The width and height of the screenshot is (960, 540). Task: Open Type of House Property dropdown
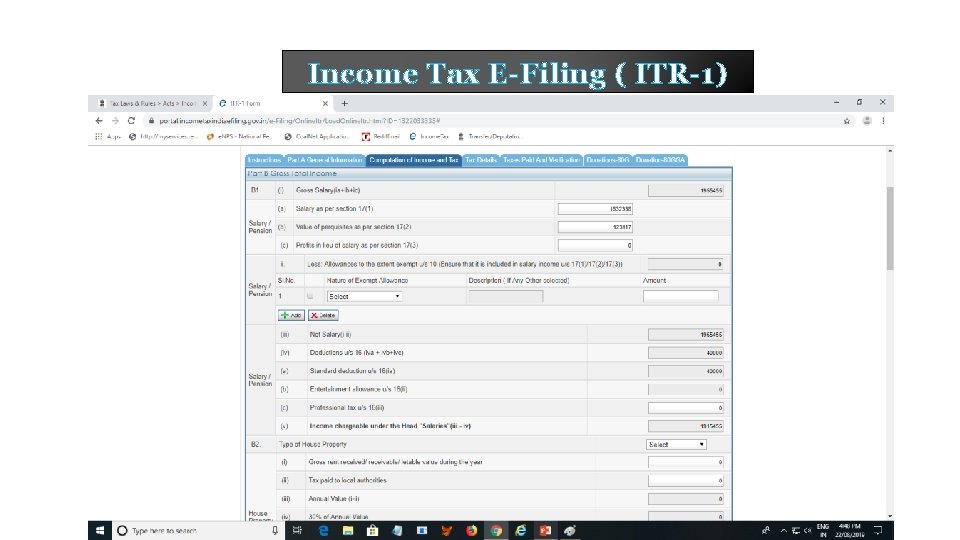677,444
